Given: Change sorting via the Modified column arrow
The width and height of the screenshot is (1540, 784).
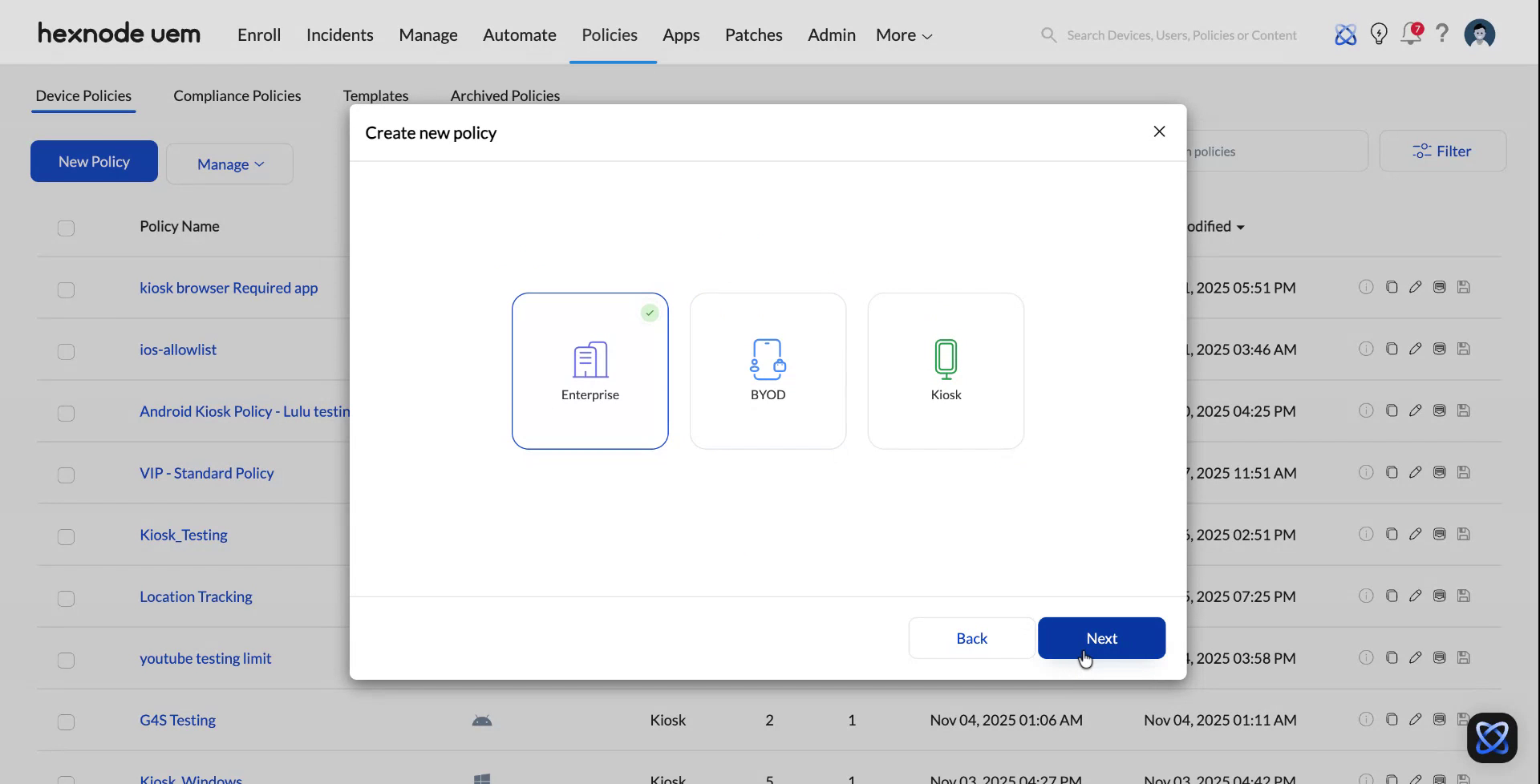Looking at the screenshot, I should coord(1239,227).
